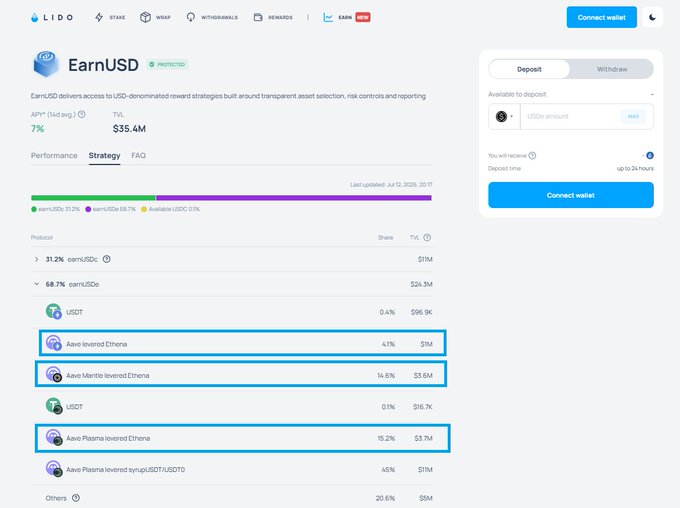Click the Aave Mantle levered Ethena icon
The height and width of the screenshot is (508, 680).
pyautogui.click(x=54, y=374)
